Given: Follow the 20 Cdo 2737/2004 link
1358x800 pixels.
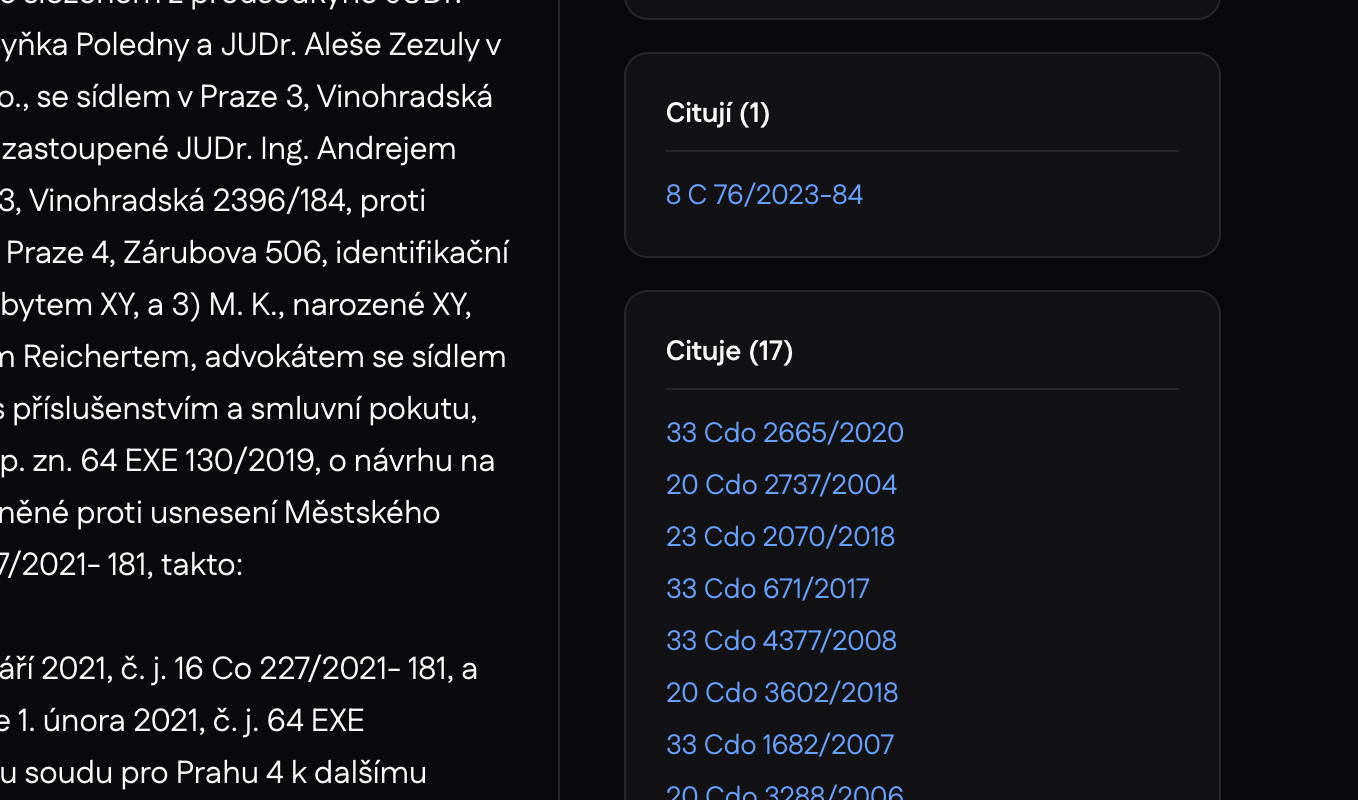Looking at the screenshot, I should (x=781, y=484).
